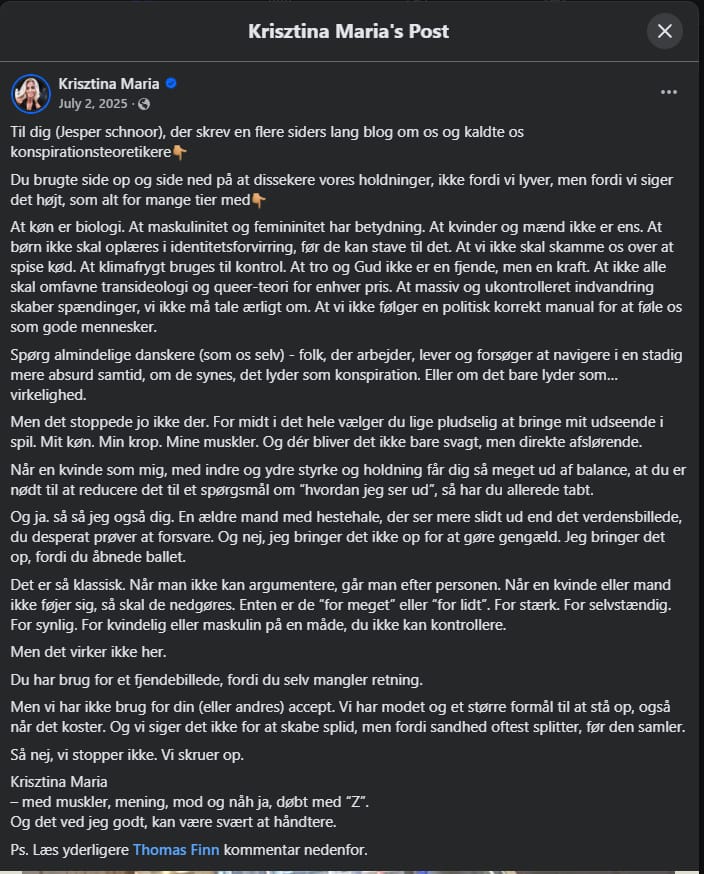The width and height of the screenshot is (704, 874).
Task: Click the blue verified badge icon
Action: [171, 83]
